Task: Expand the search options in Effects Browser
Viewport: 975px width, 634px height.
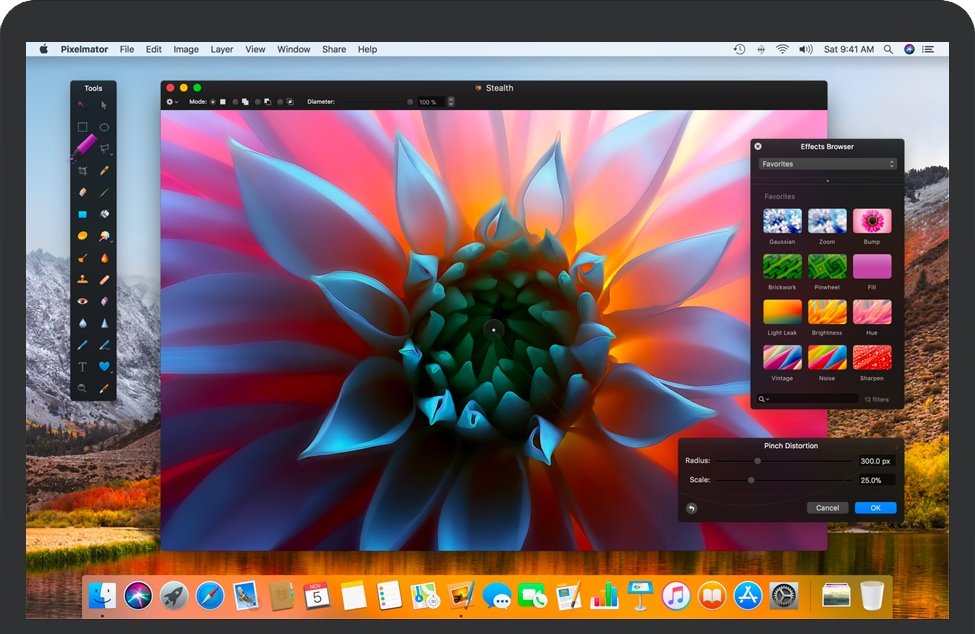Action: pyautogui.click(x=764, y=399)
